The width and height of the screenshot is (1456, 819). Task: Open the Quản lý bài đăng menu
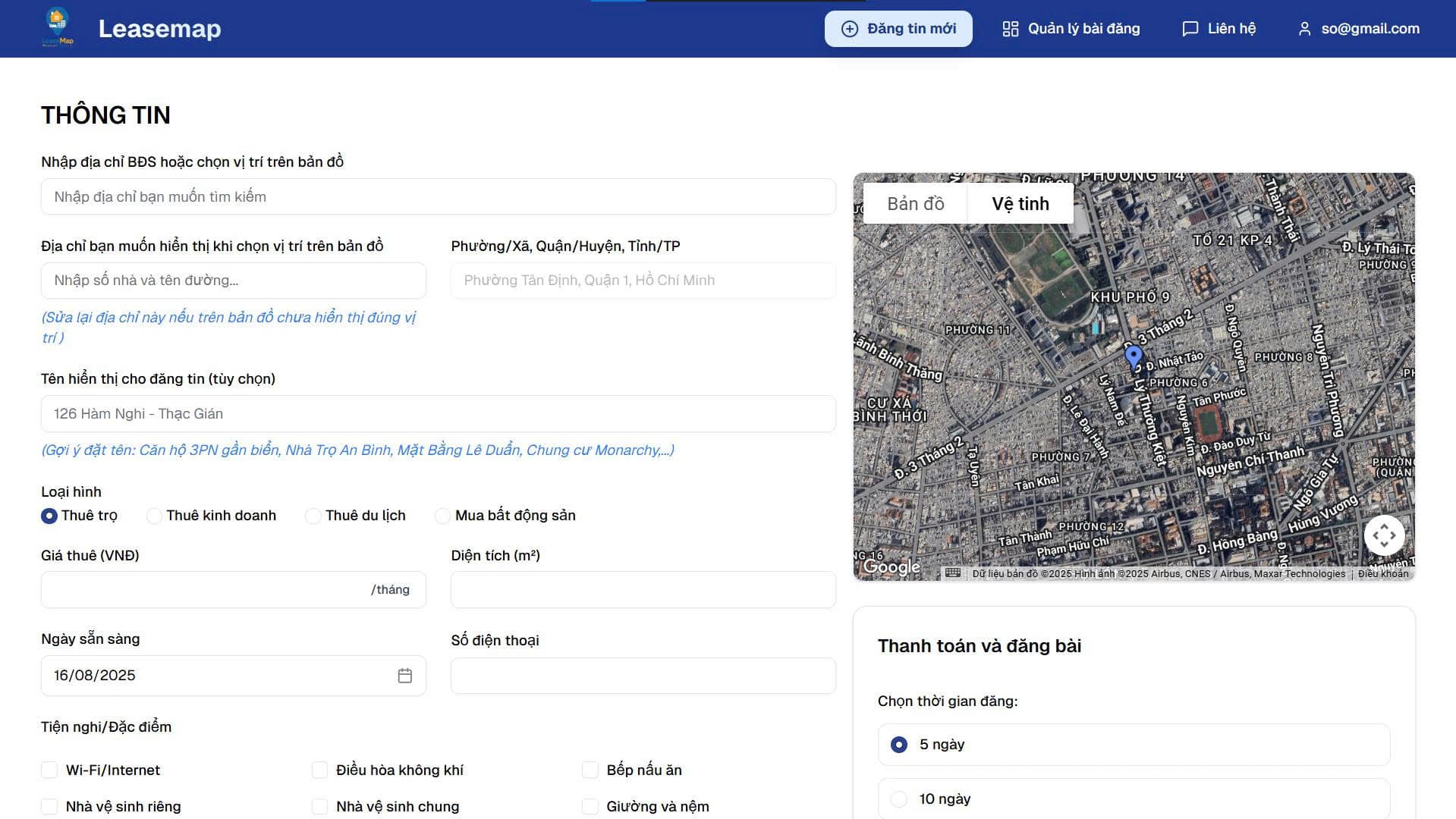tap(1083, 29)
